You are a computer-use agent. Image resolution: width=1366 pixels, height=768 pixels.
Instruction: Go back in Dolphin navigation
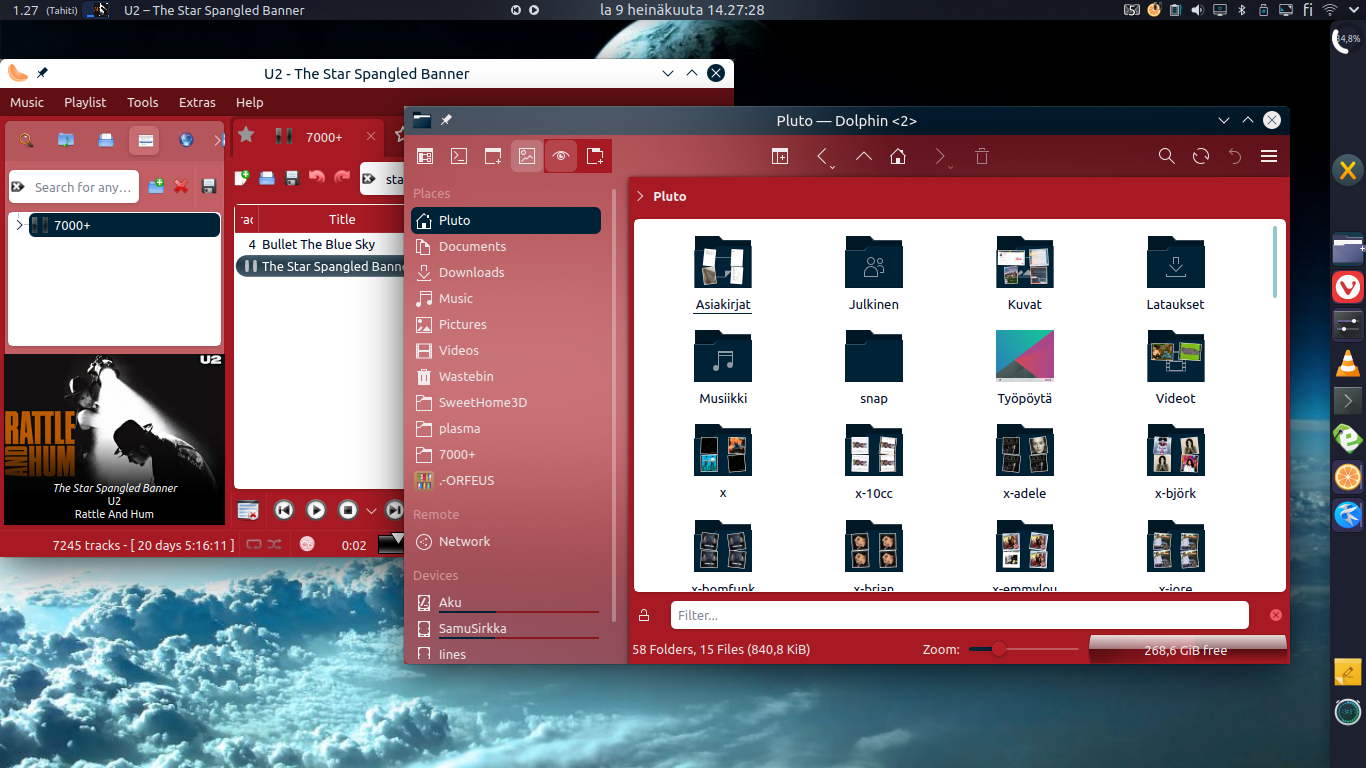(x=822, y=156)
